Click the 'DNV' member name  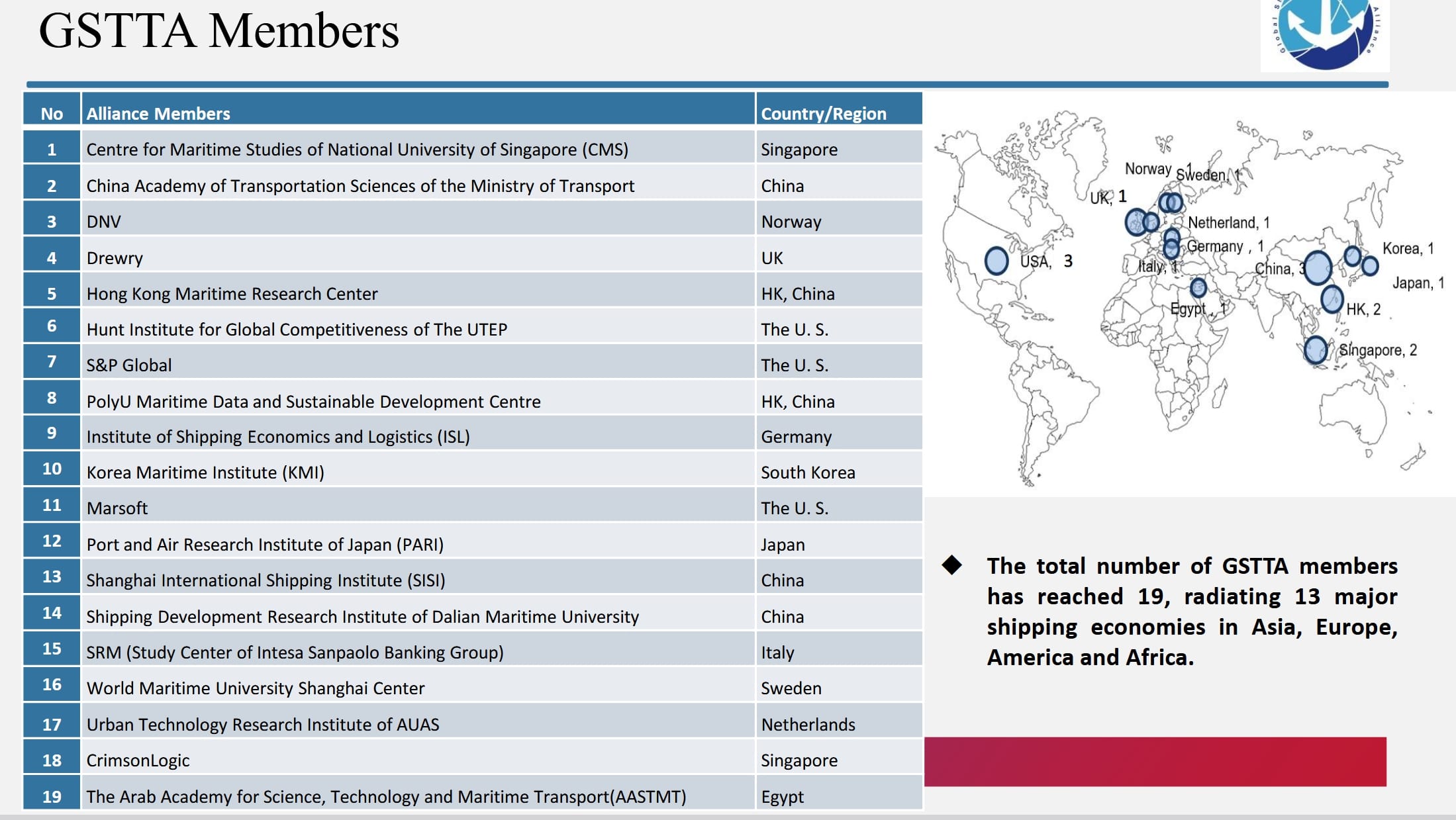[x=103, y=222]
